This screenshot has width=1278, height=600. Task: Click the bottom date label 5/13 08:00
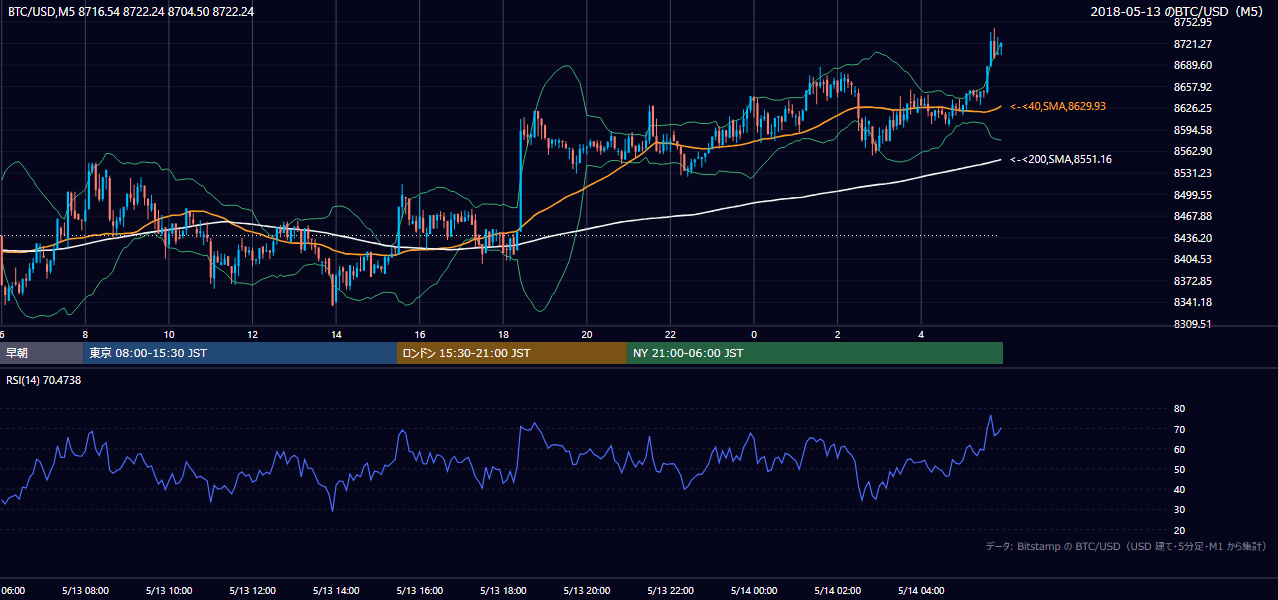[85, 590]
